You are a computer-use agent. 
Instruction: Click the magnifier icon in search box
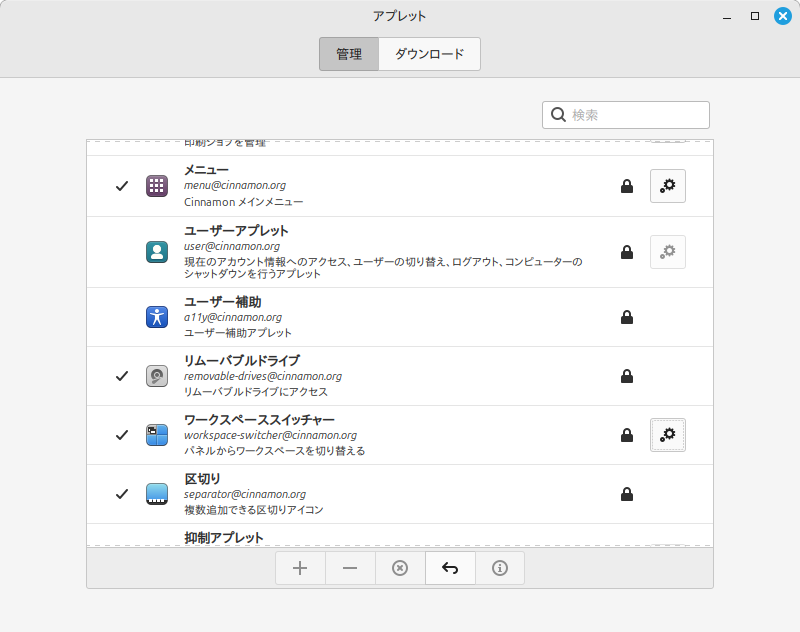tap(558, 115)
